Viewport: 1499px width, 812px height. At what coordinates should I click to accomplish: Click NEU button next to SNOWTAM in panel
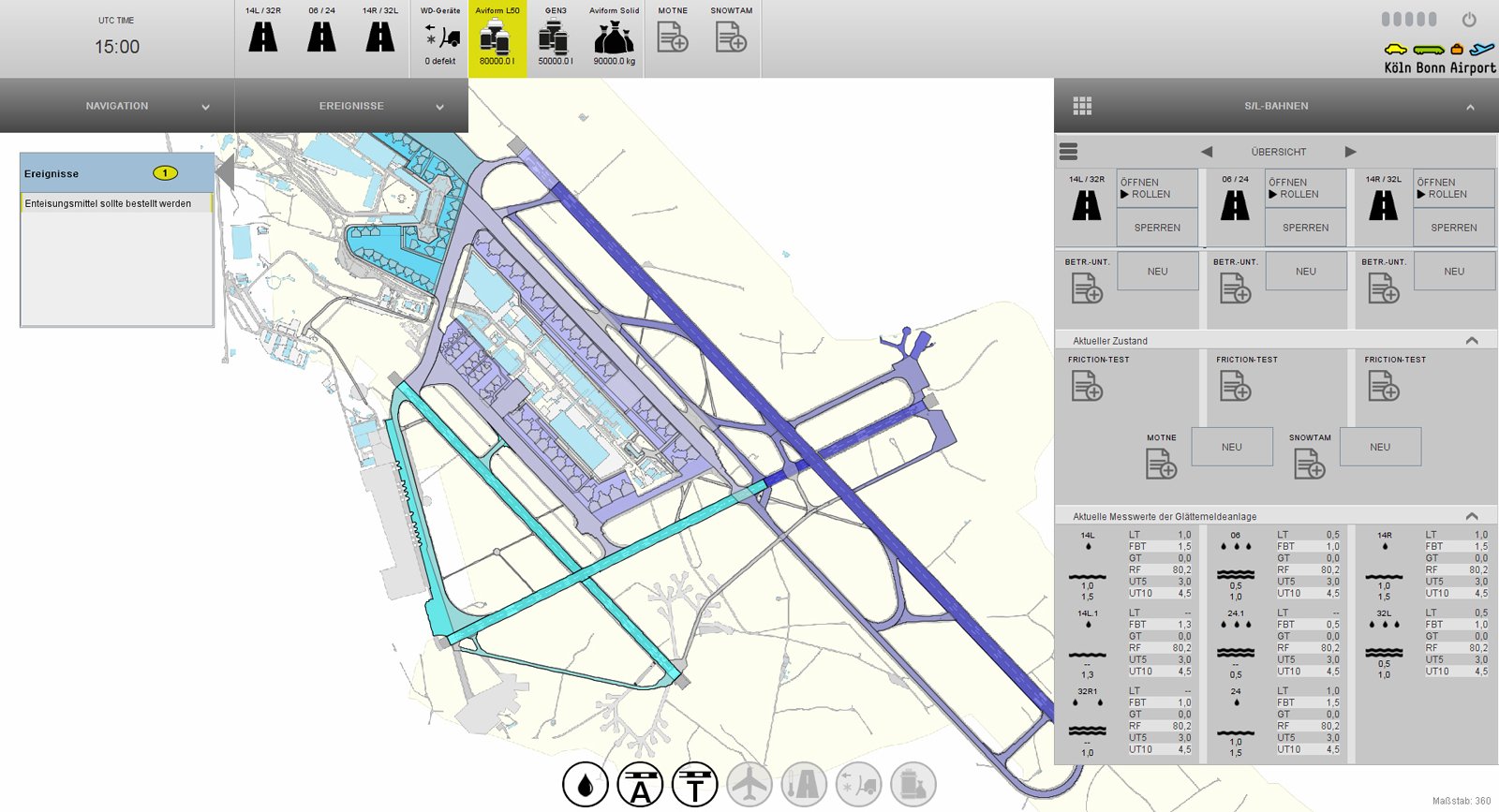pyautogui.click(x=1380, y=447)
